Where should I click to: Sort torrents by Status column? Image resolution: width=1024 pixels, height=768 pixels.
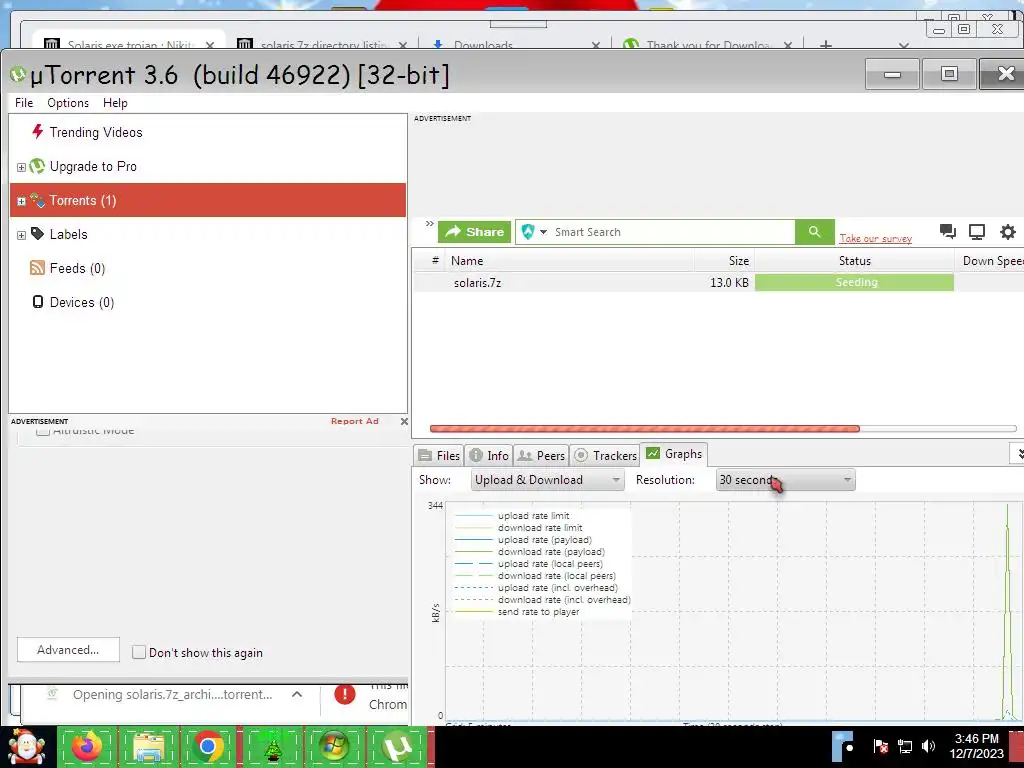coord(854,261)
